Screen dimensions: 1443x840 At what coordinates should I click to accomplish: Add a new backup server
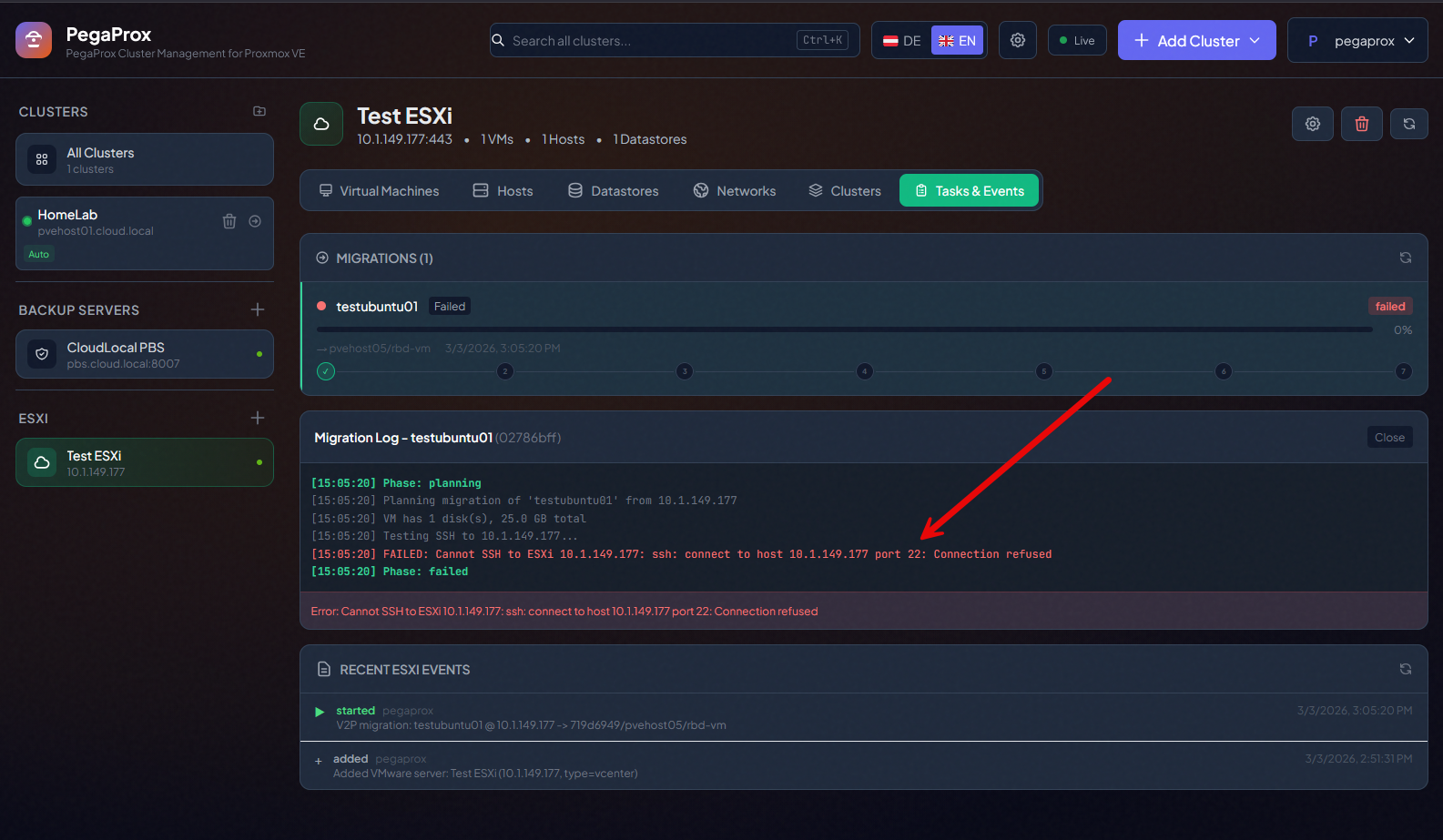pyautogui.click(x=258, y=309)
